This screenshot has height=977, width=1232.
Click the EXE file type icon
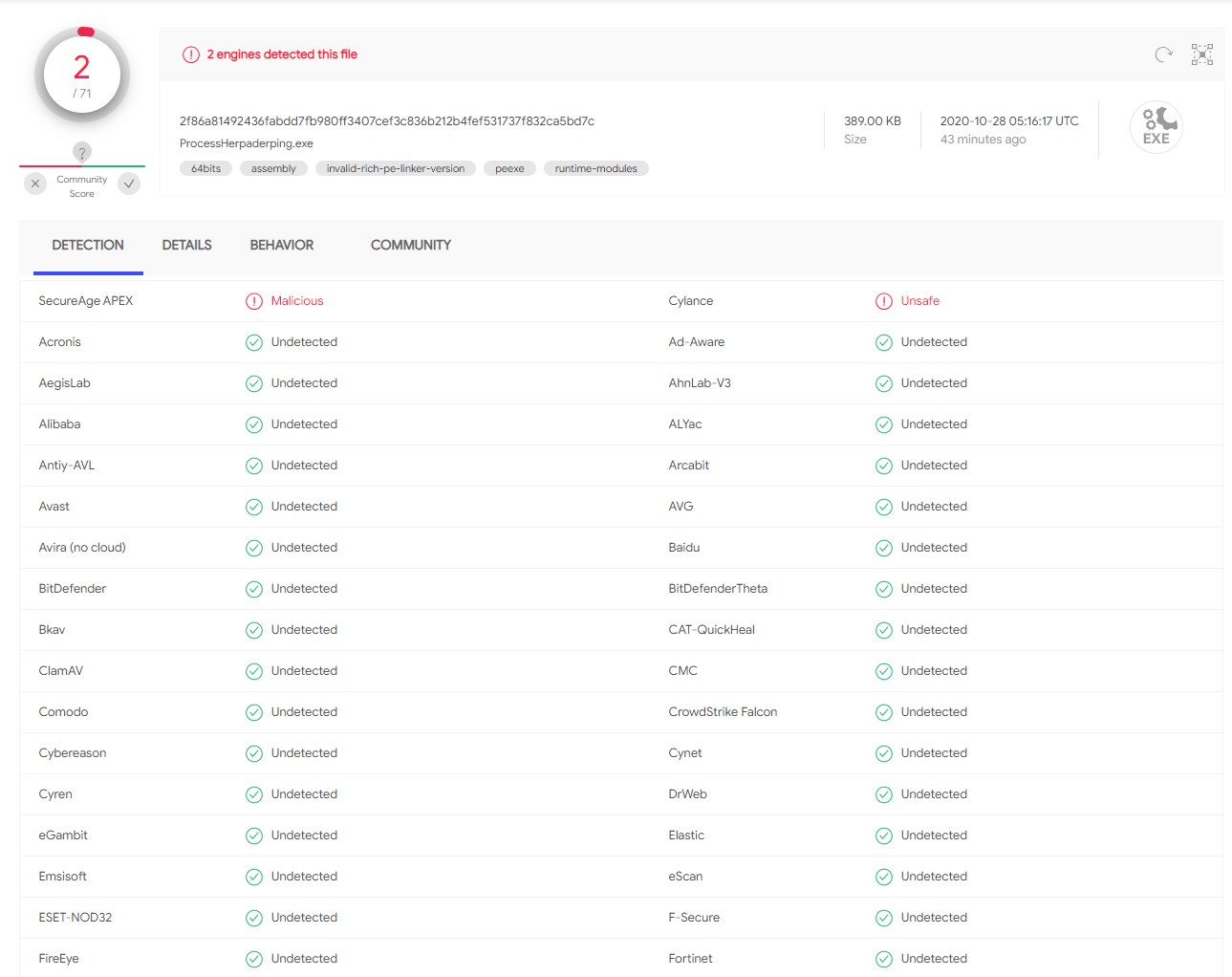click(x=1156, y=127)
